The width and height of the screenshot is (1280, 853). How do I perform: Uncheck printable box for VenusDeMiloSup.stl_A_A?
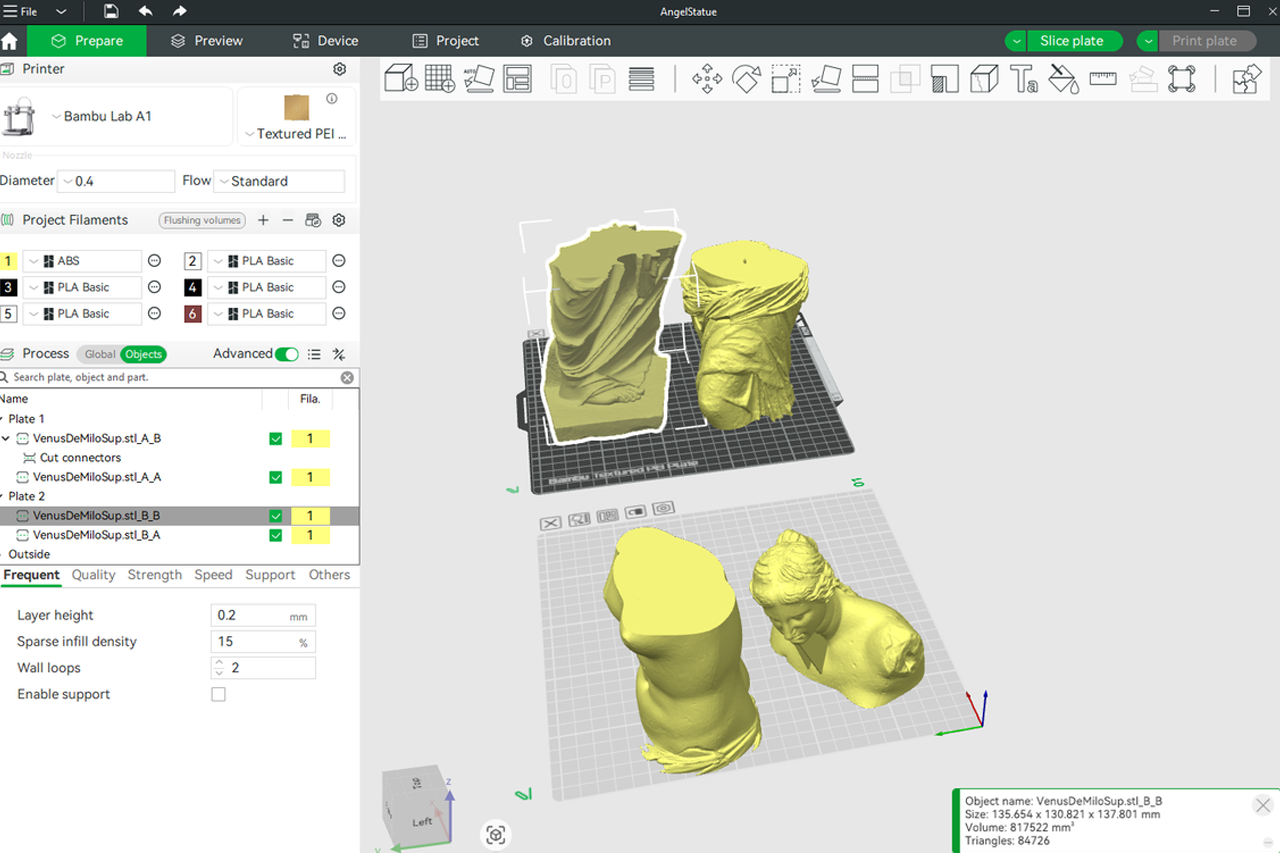tap(276, 477)
